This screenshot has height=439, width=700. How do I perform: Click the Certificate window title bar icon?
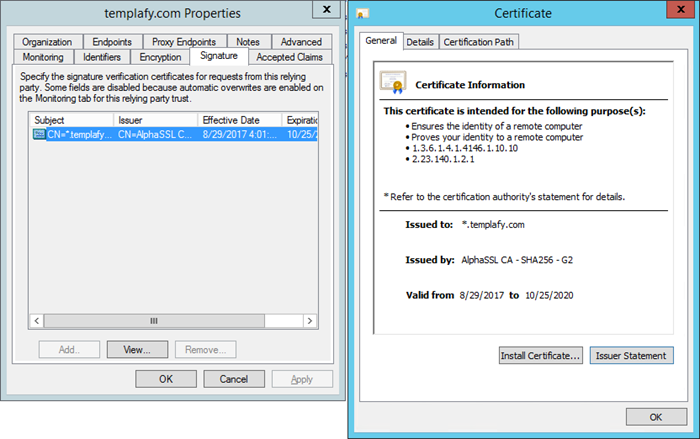point(362,14)
